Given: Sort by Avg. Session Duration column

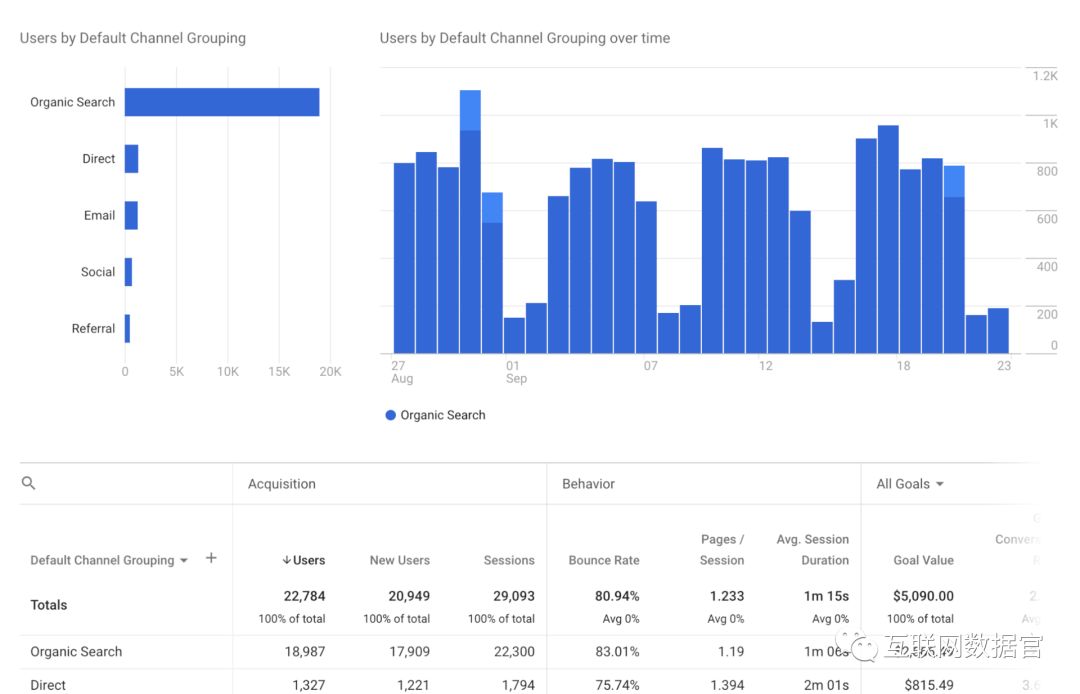Looking at the screenshot, I should (812, 550).
